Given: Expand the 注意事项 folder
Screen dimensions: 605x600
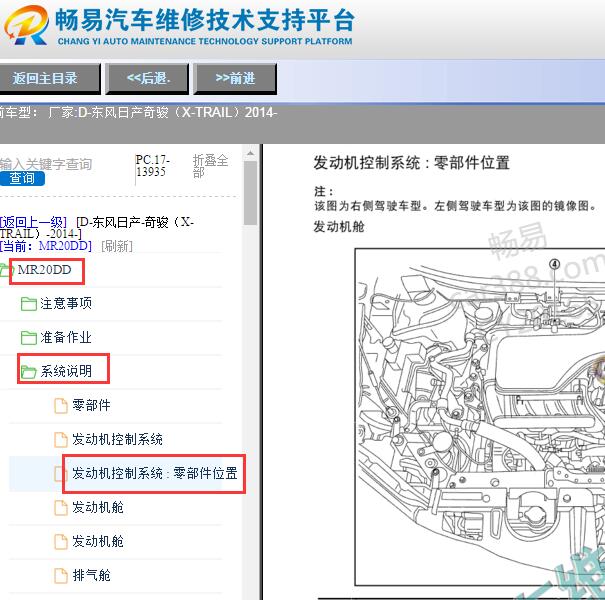Looking at the screenshot, I should (x=66, y=304).
